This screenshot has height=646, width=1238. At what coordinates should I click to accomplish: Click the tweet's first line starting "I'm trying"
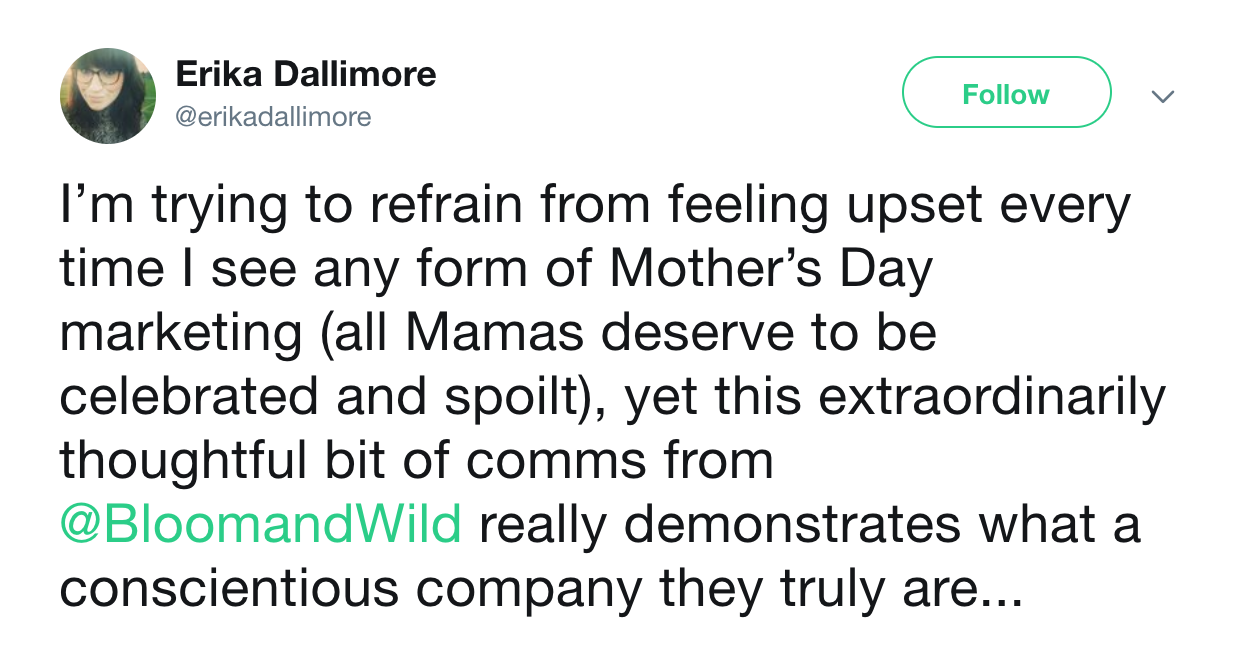[595, 207]
